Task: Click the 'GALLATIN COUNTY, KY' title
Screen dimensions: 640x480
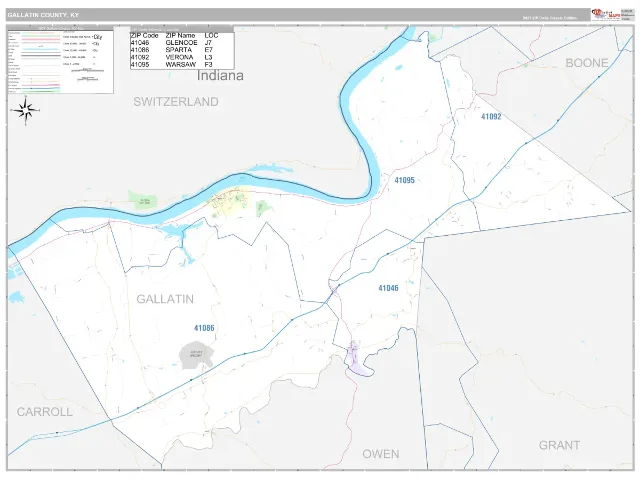Action: [x=43, y=15]
